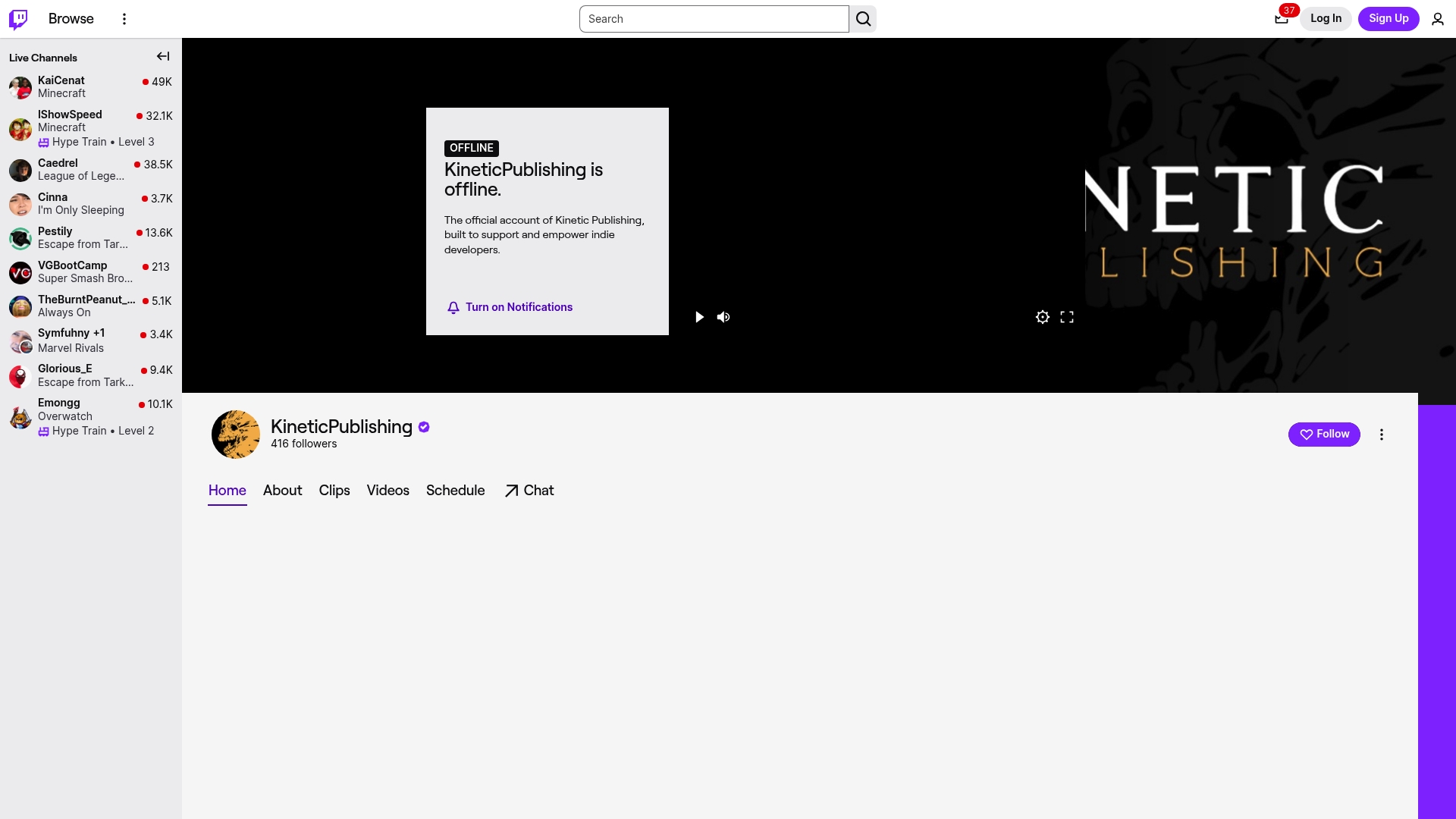Click the bell icon for notifications
Image resolution: width=1456 pixels, height=819 pixels.
(453, 307)
